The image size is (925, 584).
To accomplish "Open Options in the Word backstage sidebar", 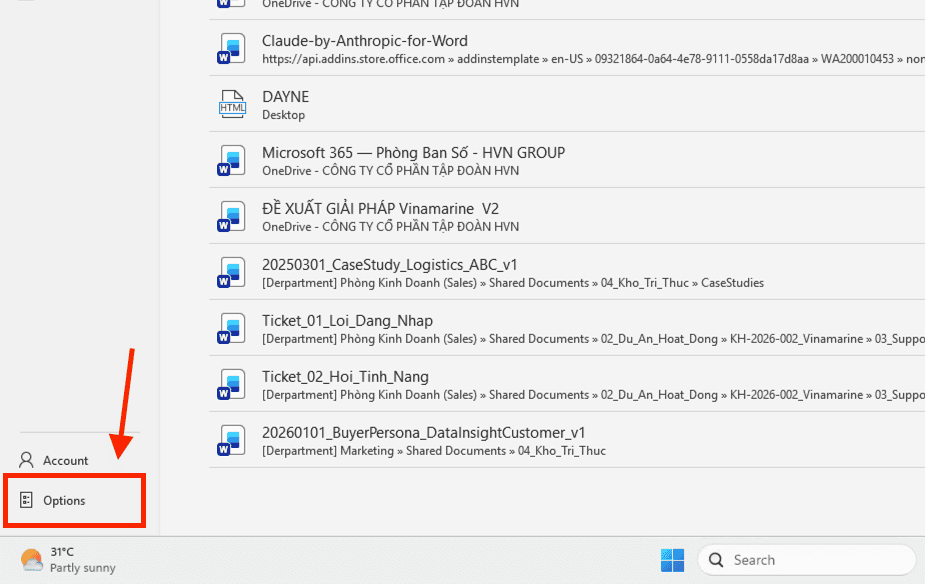I will 74,500.
